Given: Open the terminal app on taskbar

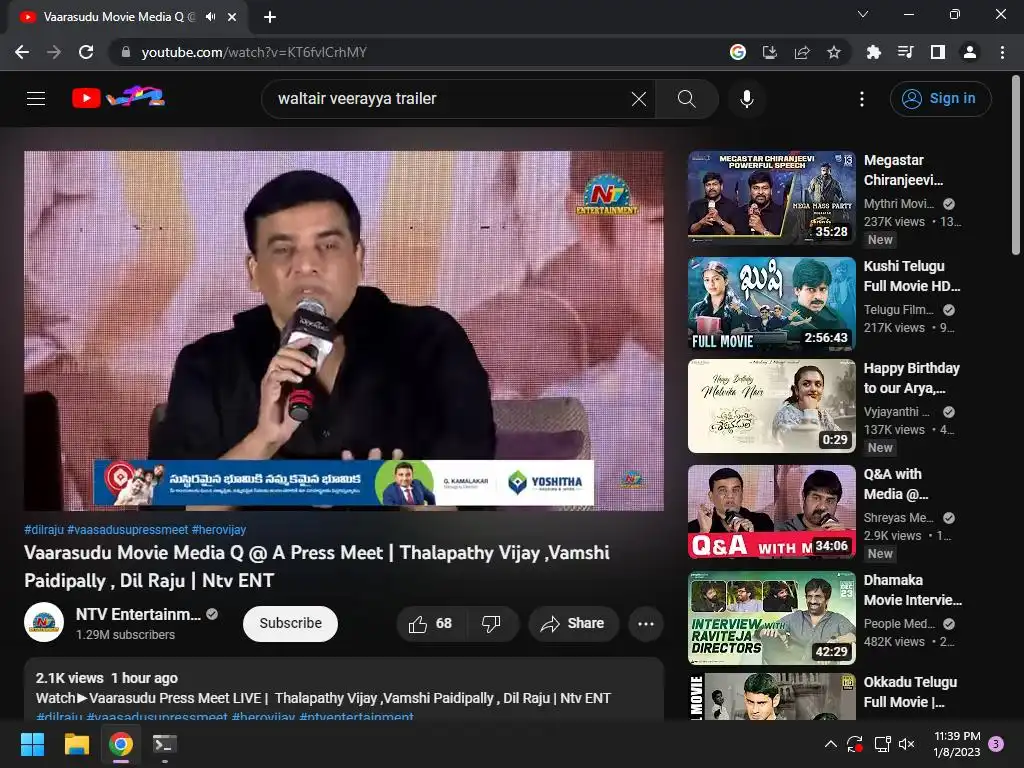Looking at the screenshot, I should [x=165, y=744].
